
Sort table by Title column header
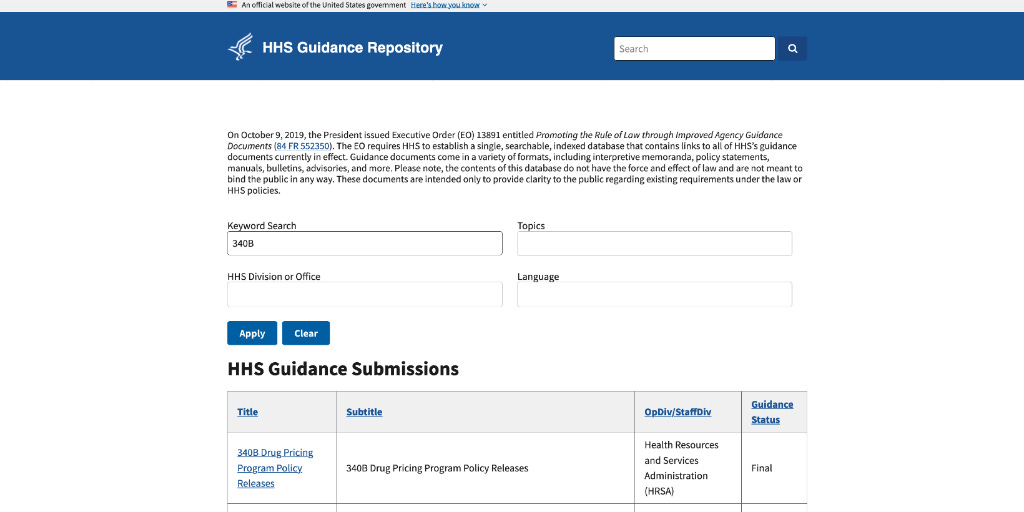(x=248, y=412)
